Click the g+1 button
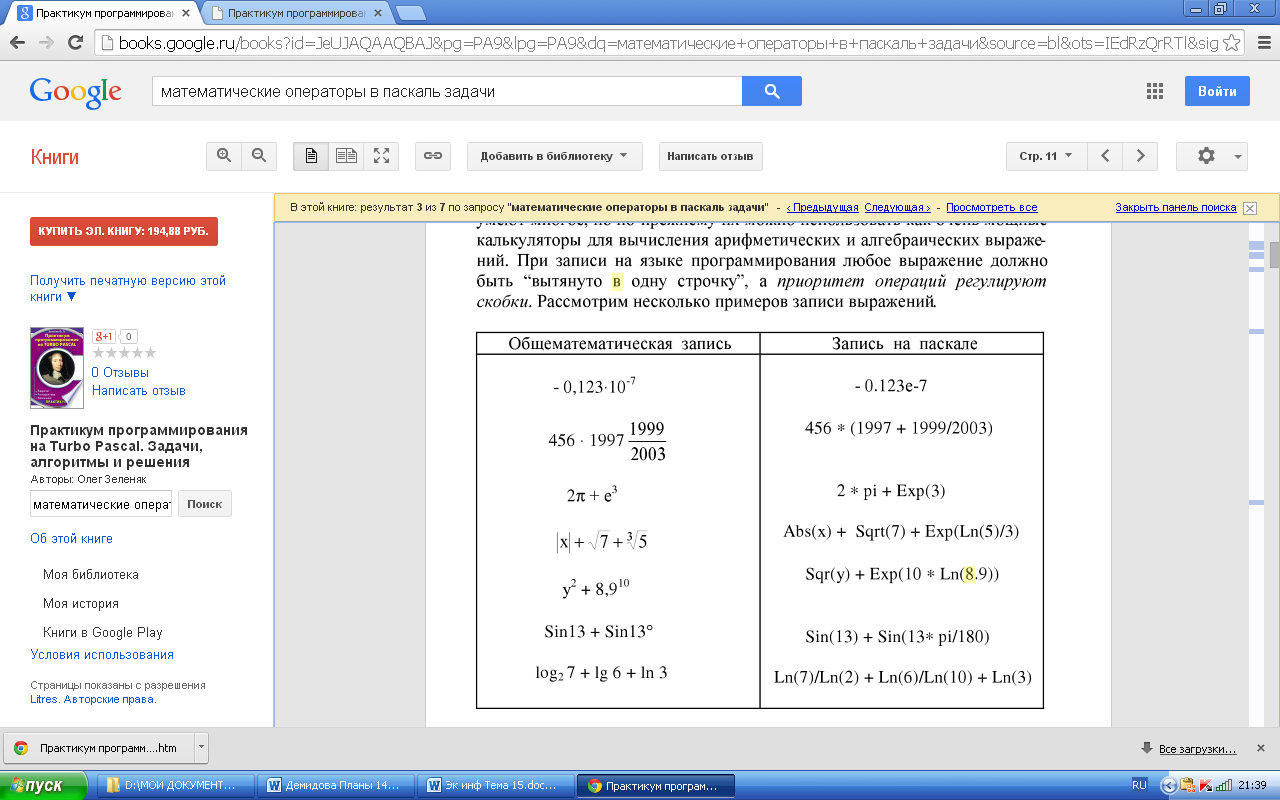The width and height of the screenshot is (1280, 800). (x=105, y=336)
